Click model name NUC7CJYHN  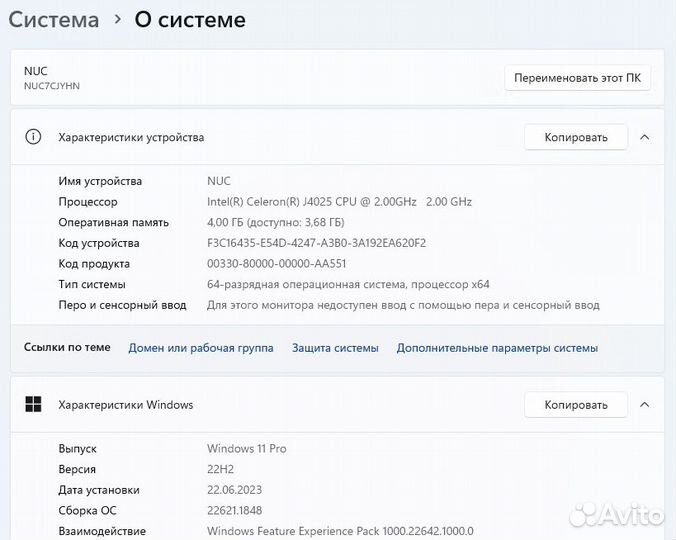pyautogui.click(x=52, y=86)
